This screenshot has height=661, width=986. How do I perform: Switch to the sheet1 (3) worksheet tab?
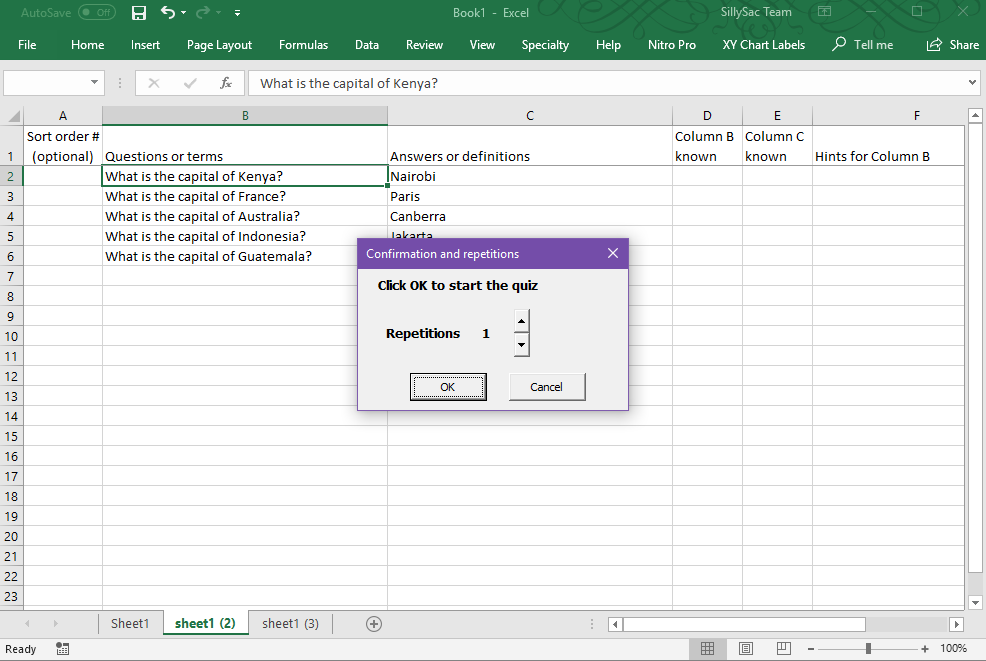coord(291,623)
